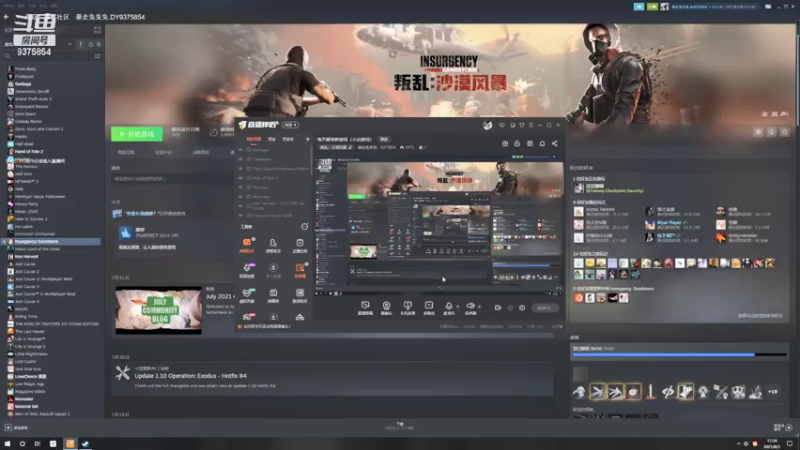
Task: Open the library category dropdown
Action: [x=70, y=44]
